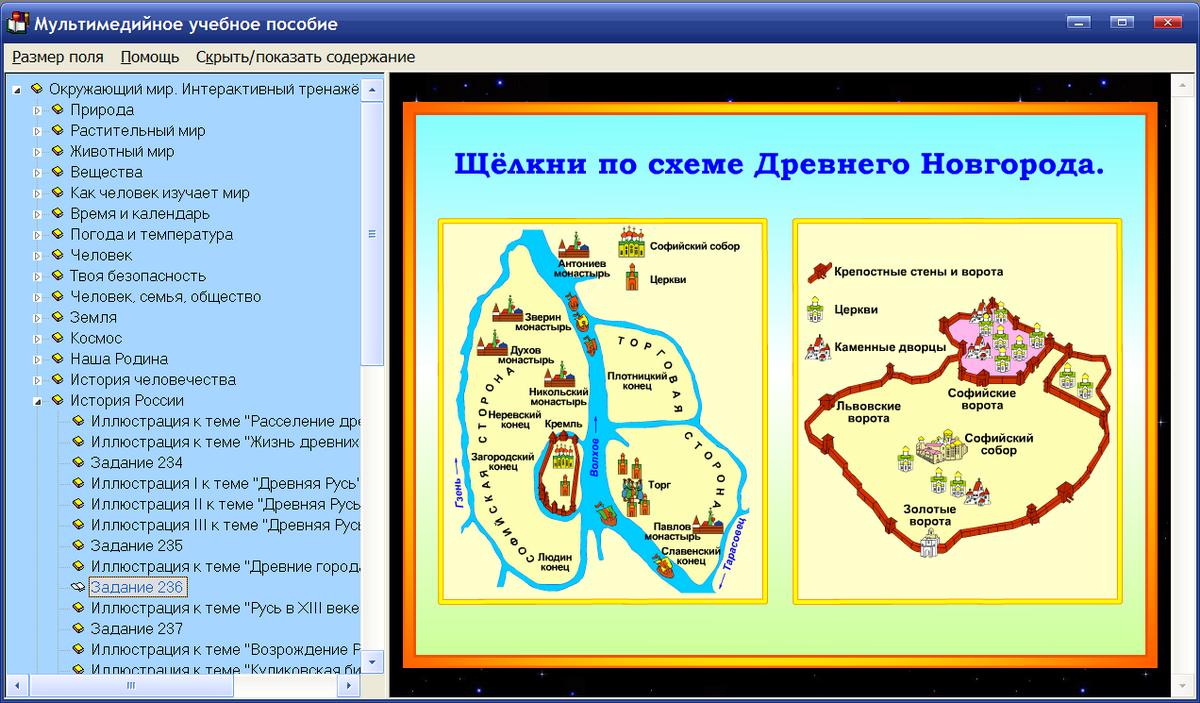This screenshot has height=703, width=1200.
Task: Click the Львовские ворота gate icon
Action: click(x=825, y=402)
